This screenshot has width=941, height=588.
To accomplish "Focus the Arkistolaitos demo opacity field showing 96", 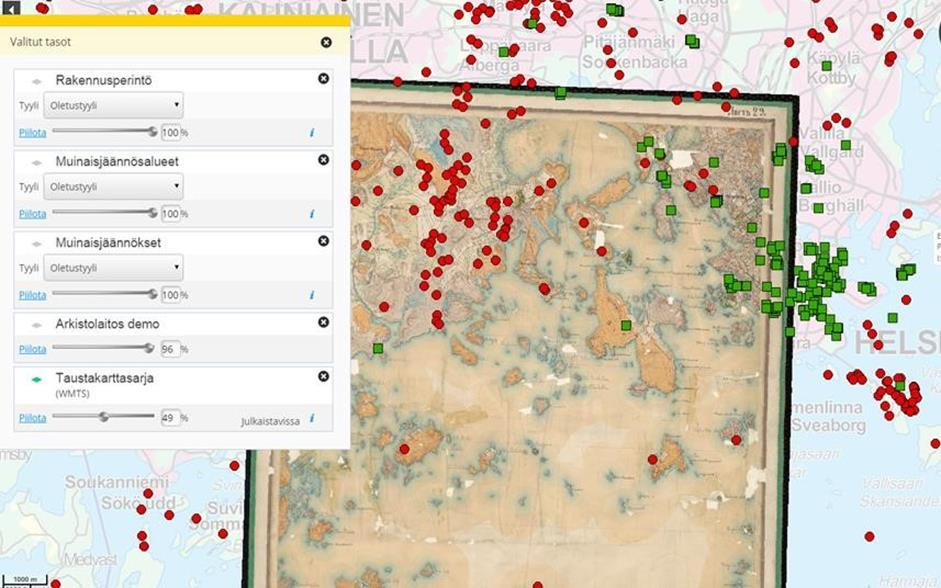I will click(170, 349).
